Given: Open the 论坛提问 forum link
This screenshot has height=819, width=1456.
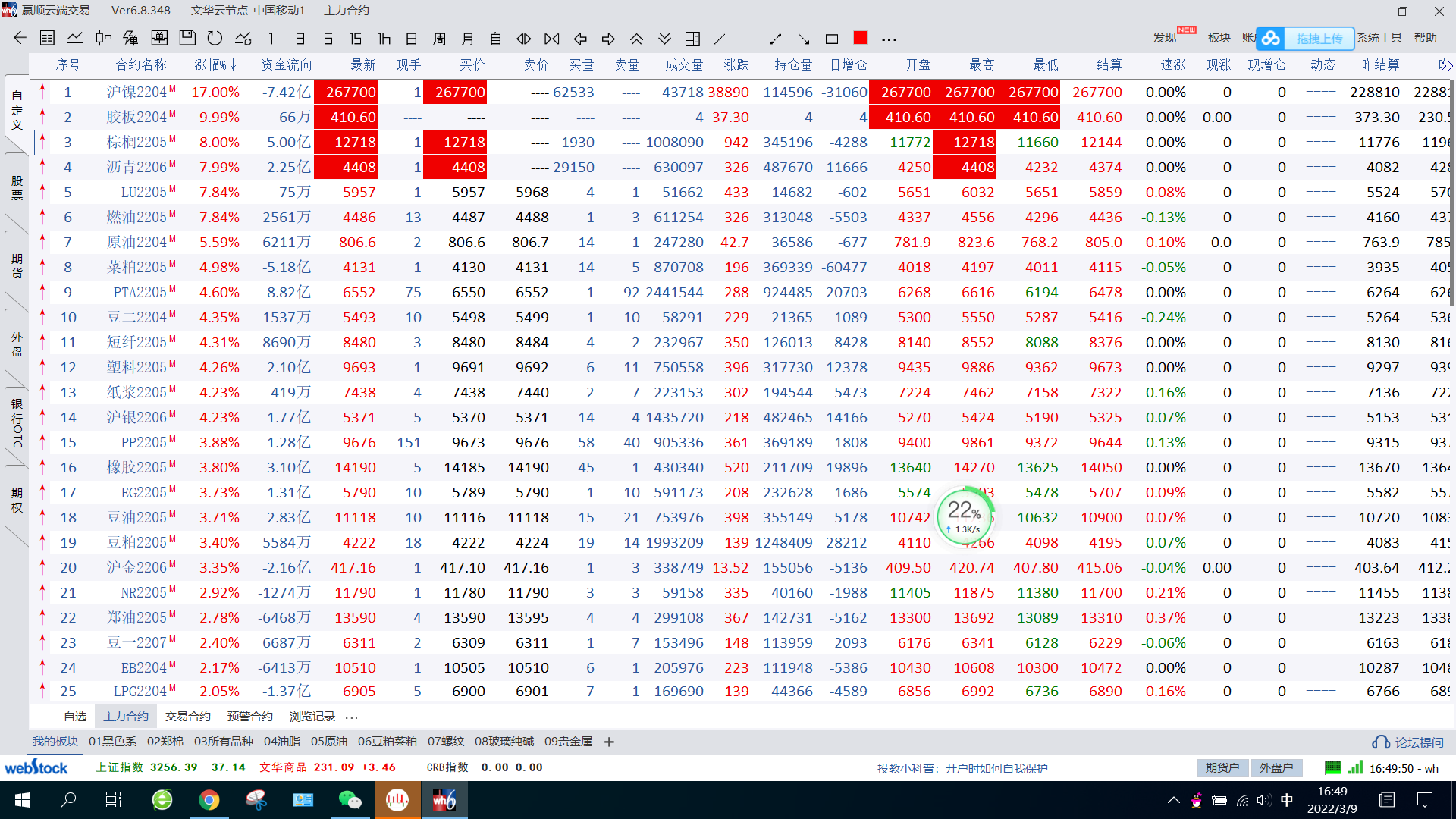Looking at the screenshot, I should click(x=1408, y=742).
